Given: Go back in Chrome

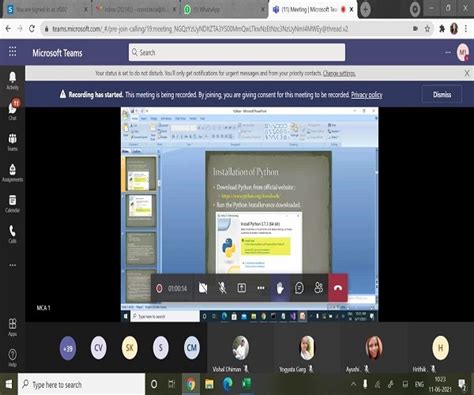Looking at the screenshot, I should click(8, 29).
